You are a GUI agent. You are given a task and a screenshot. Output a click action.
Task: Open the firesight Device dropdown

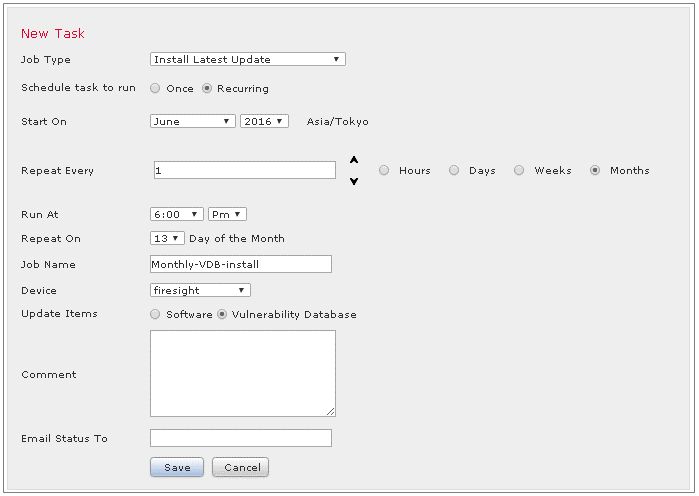(x=200, y=291)
